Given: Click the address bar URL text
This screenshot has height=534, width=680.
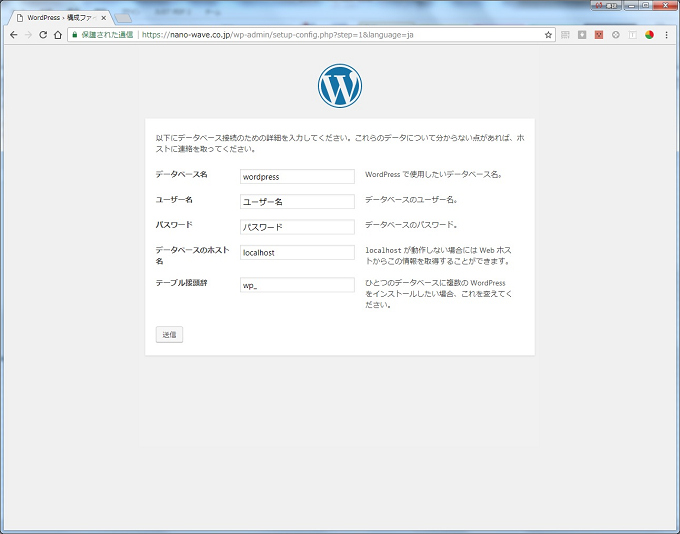Looking at the screenshot, I should pos(278,35).
